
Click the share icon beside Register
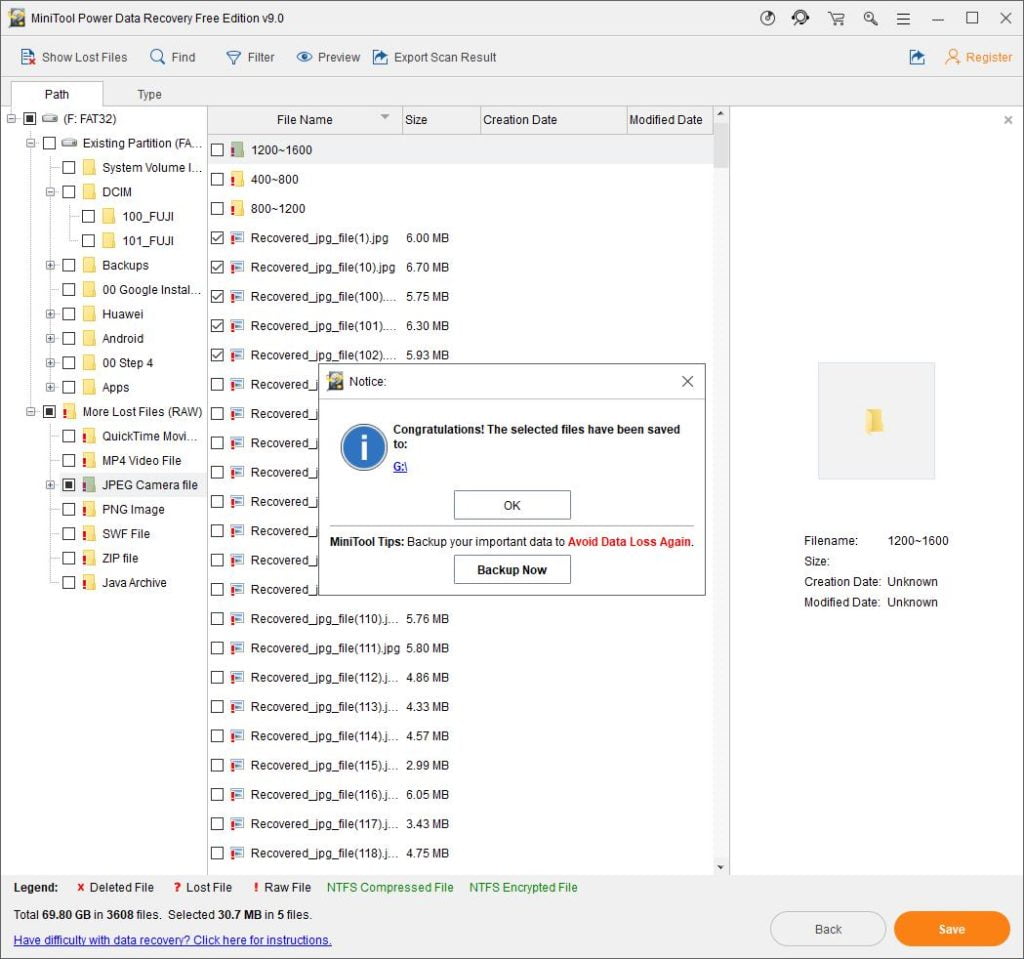(x=916, y=57)
